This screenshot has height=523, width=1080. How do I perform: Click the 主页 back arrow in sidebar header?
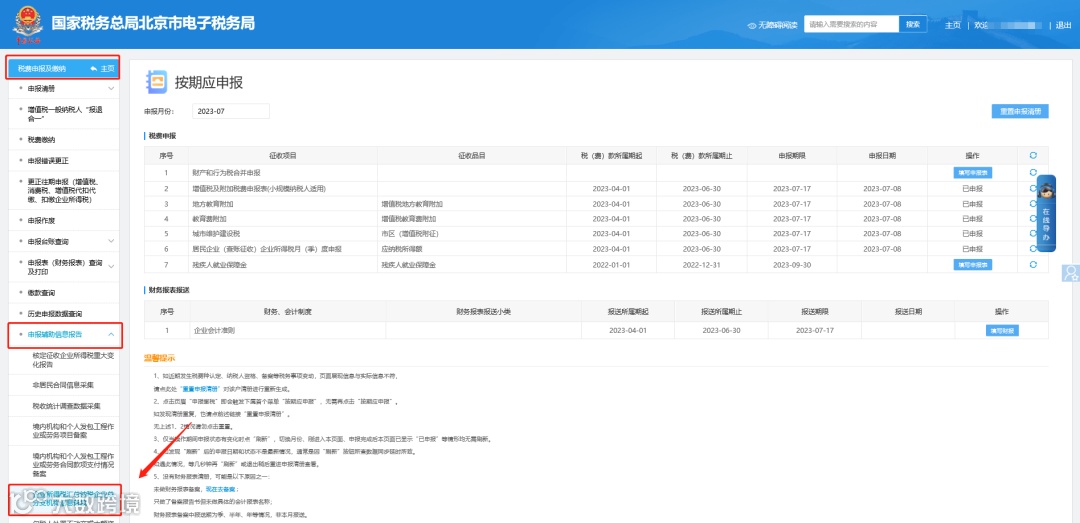pos(92,68)
